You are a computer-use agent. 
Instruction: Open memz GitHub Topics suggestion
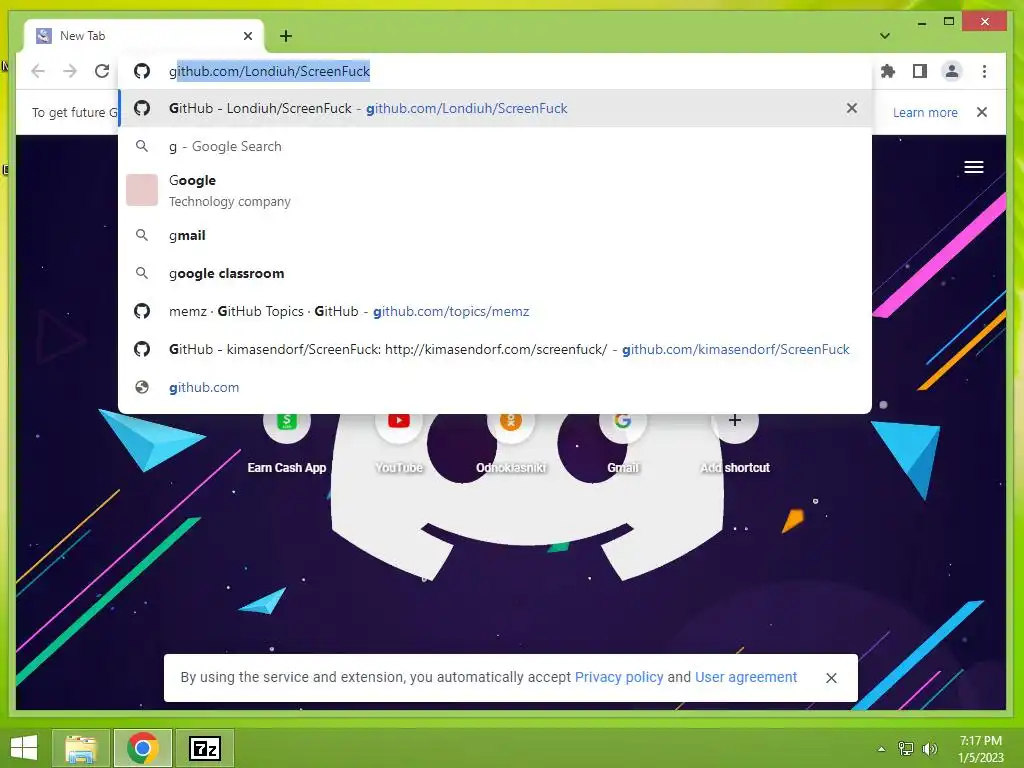[x=495, y=312]
